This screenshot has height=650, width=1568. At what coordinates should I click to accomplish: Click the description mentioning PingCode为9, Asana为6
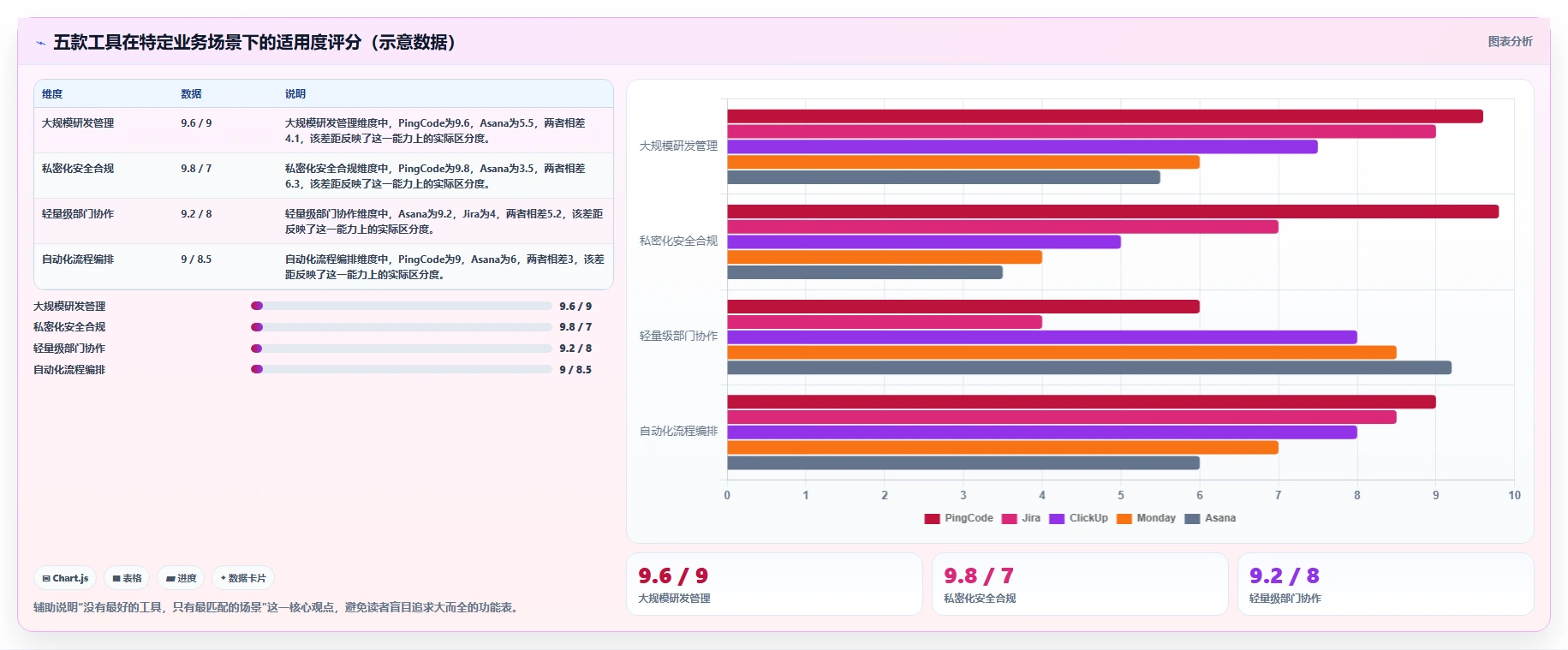pyautogui.click(x=444, y=267)
